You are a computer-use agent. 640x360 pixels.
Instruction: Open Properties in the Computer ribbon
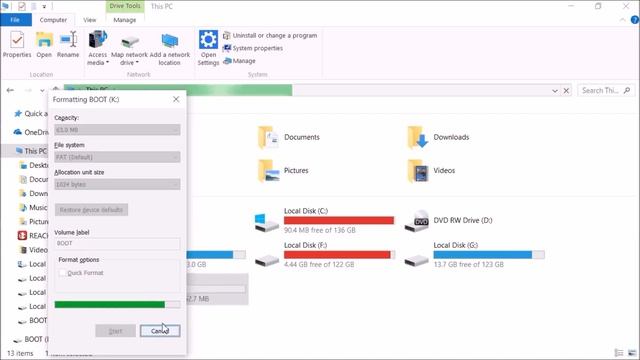click(x=17, y=45)
